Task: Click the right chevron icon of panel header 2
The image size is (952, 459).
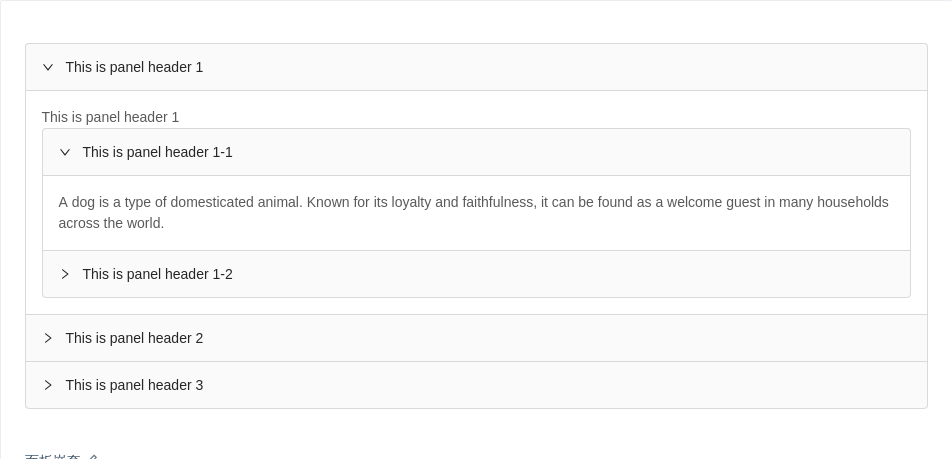Action: [48, 338]
